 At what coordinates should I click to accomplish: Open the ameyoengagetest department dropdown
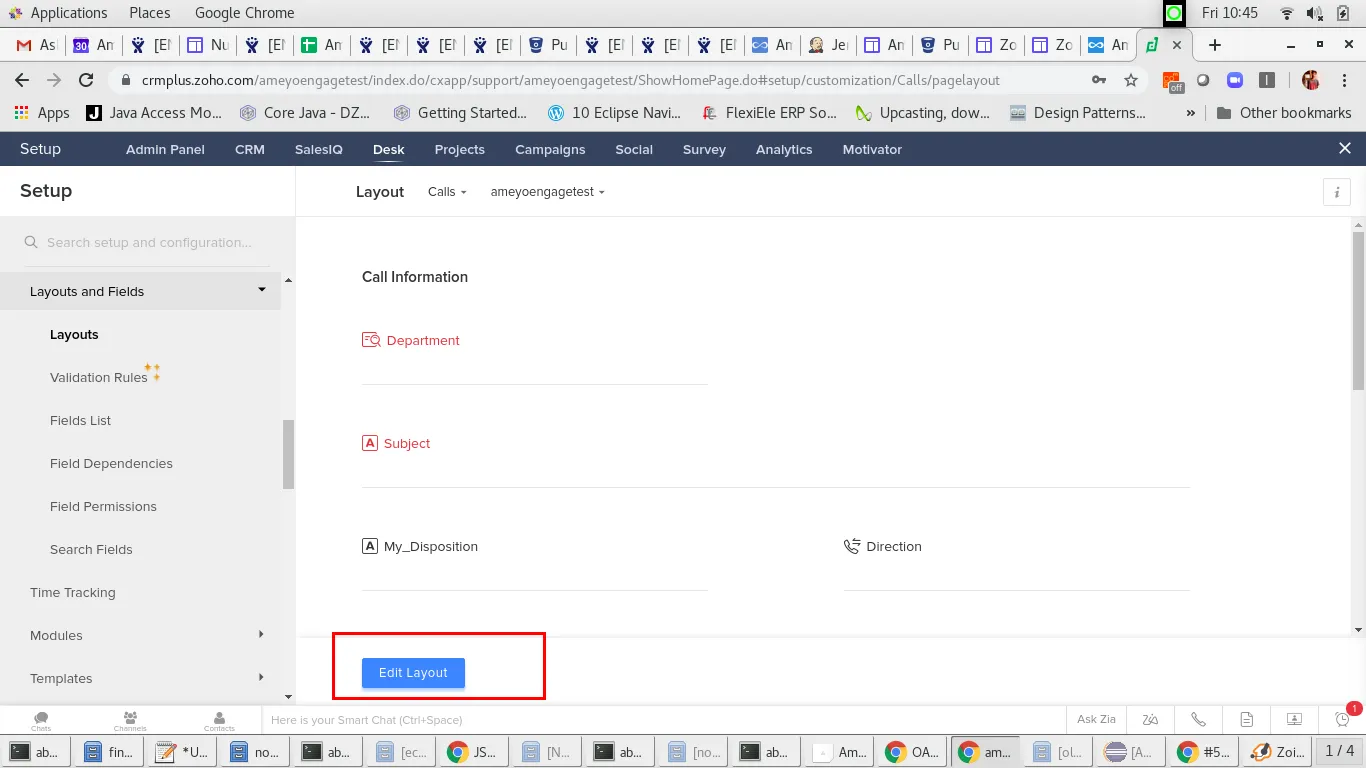548,192
